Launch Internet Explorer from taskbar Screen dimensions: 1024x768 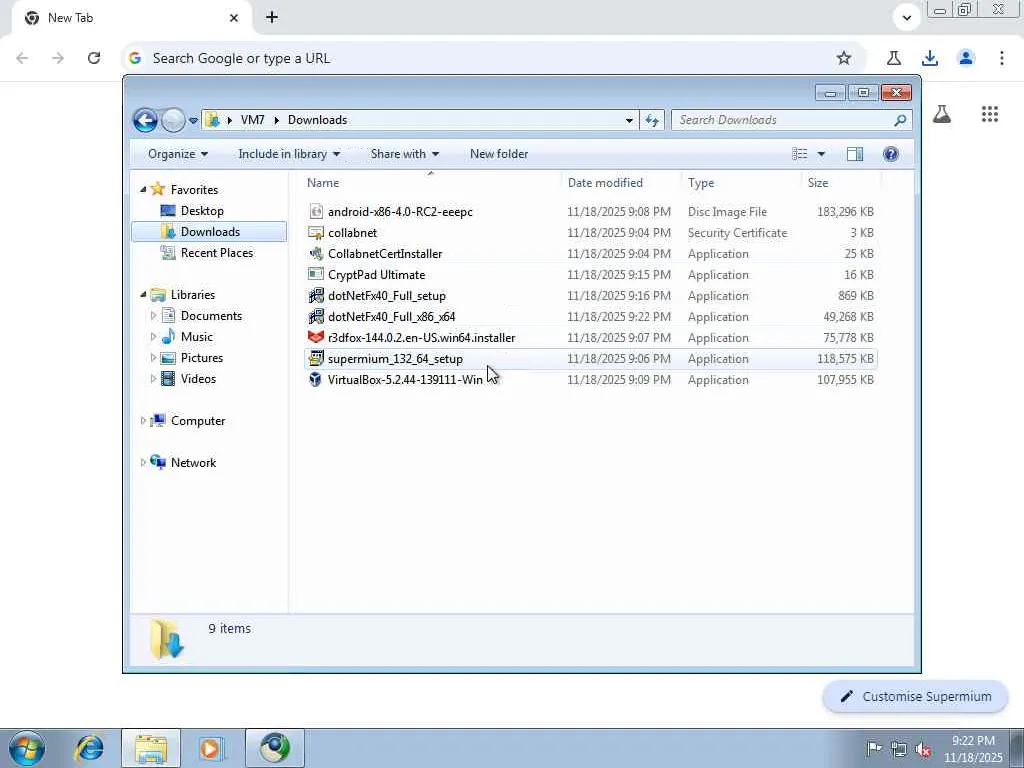coord(89,748)
